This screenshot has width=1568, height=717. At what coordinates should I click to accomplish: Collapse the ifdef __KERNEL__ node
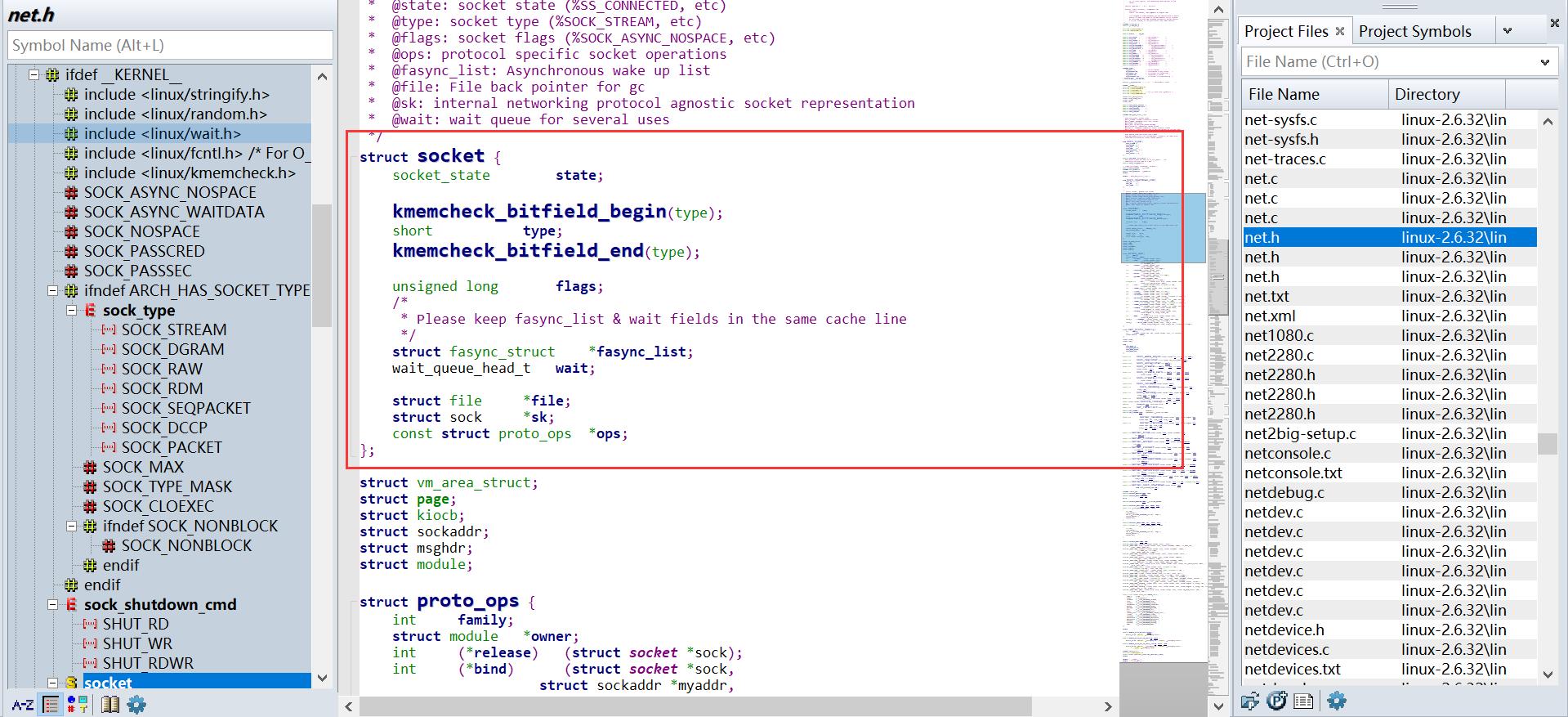pos(34,74)
